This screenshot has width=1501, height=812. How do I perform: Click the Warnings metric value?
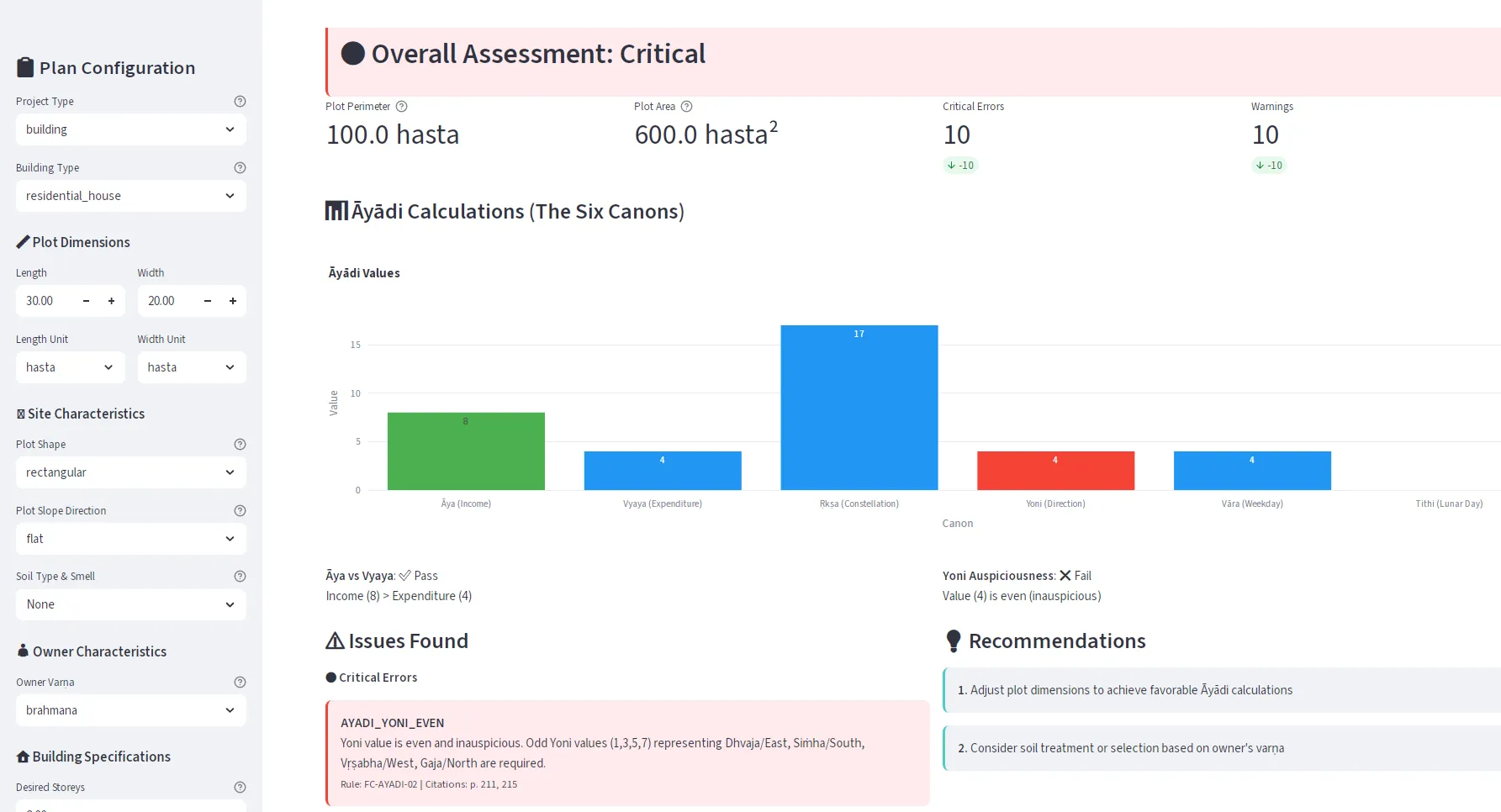(x=1266, y=134)
